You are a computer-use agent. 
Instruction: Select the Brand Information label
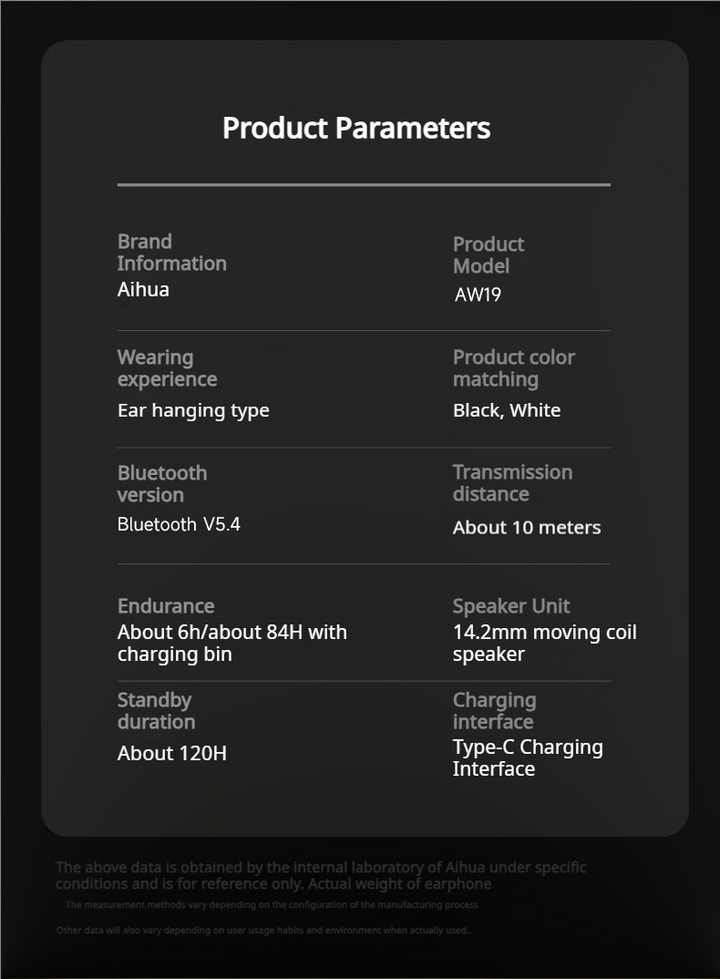(x=171, y=252)
